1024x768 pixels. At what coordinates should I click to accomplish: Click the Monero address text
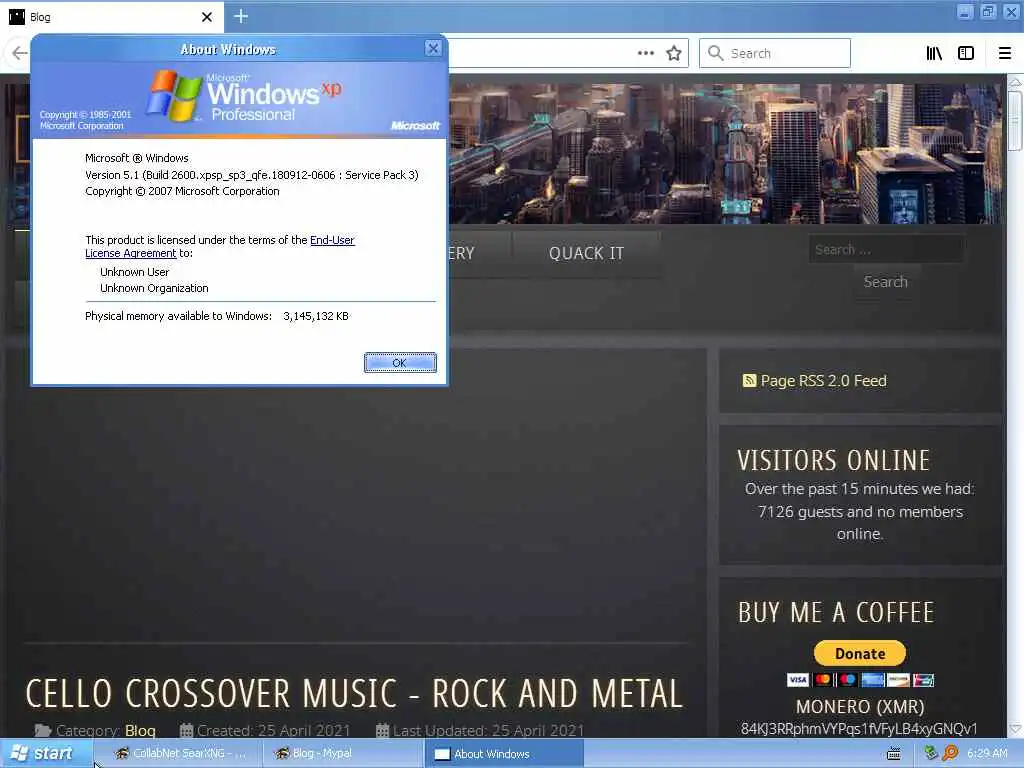(x=859, y=729)
